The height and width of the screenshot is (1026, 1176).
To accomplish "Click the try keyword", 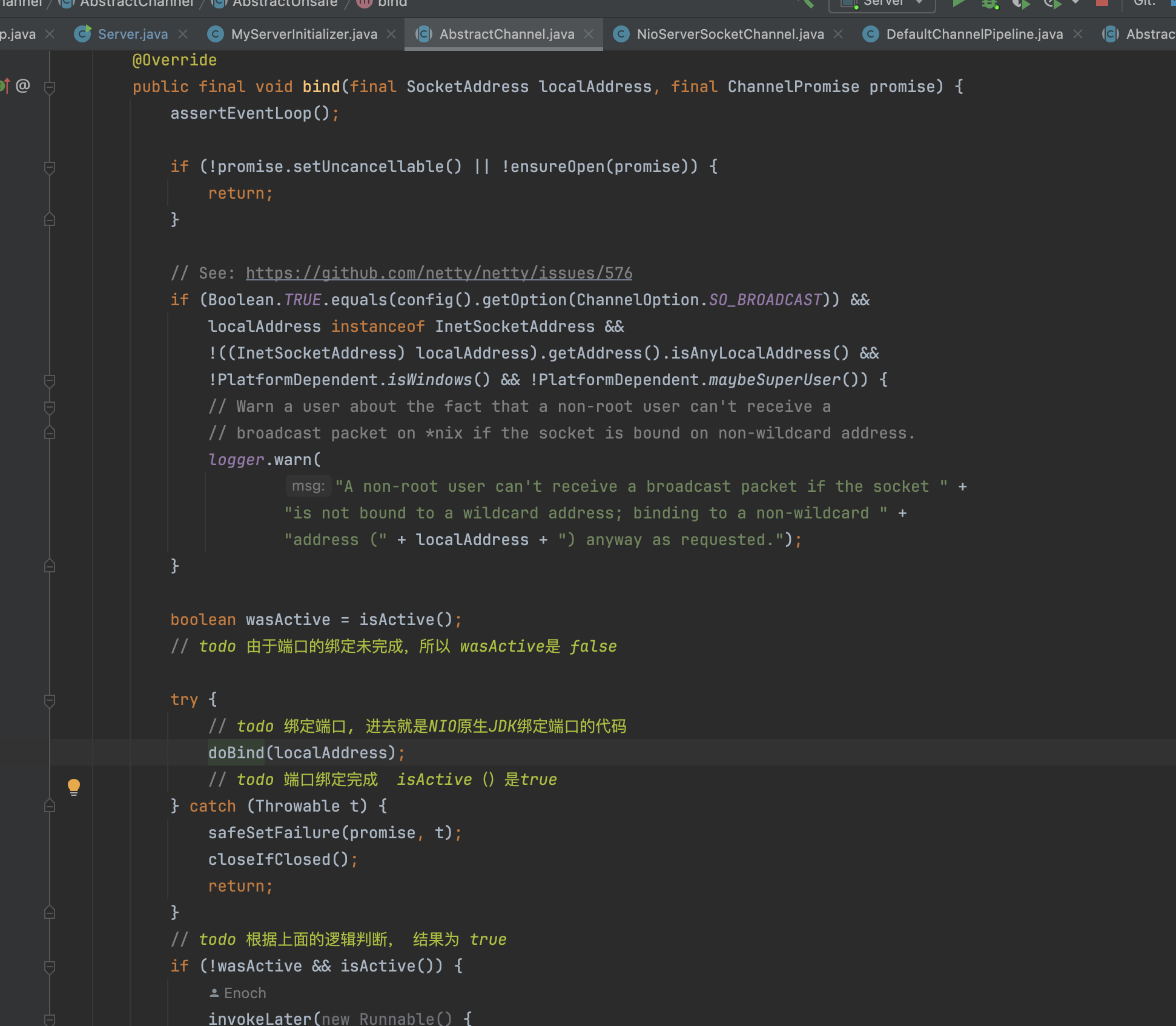I will (x=184, y=700).
